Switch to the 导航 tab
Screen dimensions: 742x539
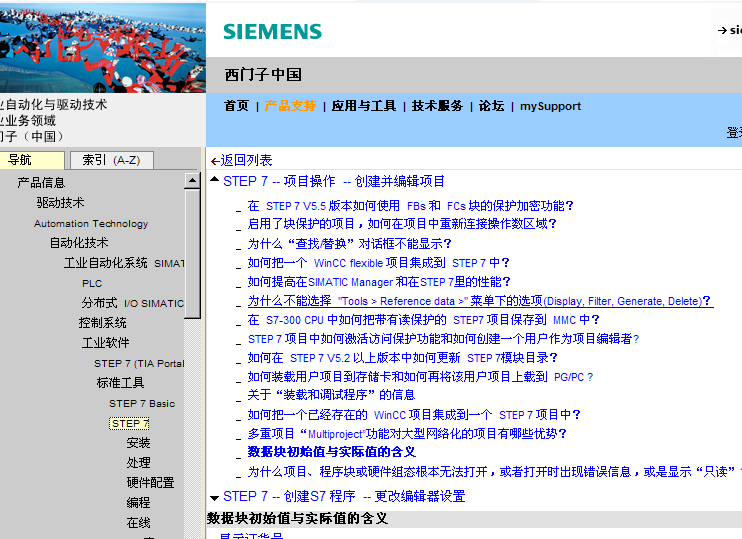point(32,160)
